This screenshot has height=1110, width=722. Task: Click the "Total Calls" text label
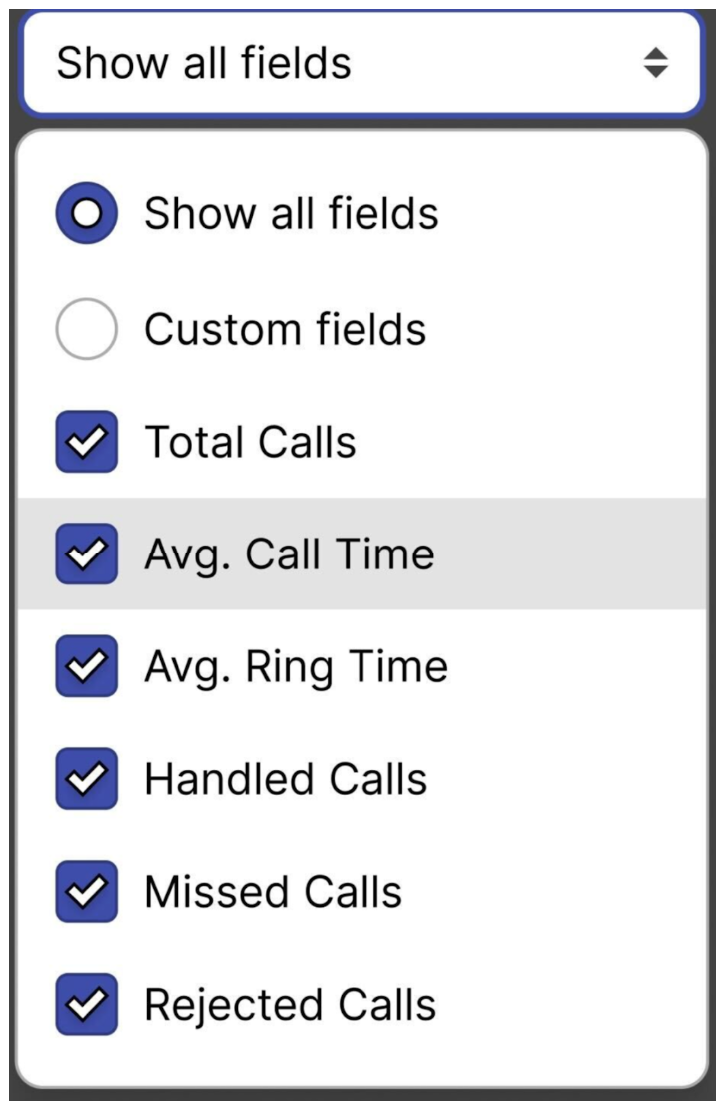click(250, 442)
